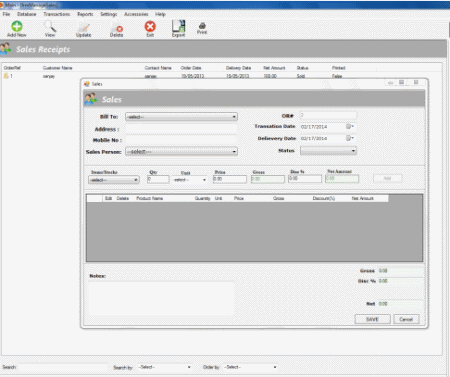Click the Price input field
450x377 pixels.
click(x=230, y=179)
